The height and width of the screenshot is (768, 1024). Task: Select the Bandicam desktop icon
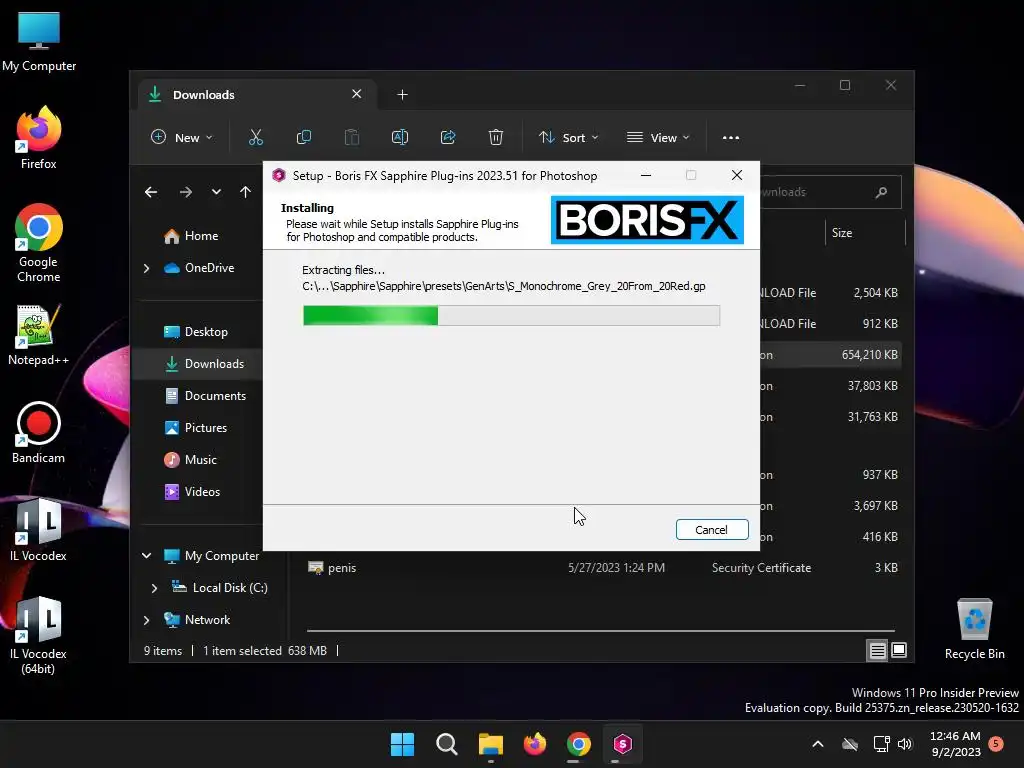point(39,432)
